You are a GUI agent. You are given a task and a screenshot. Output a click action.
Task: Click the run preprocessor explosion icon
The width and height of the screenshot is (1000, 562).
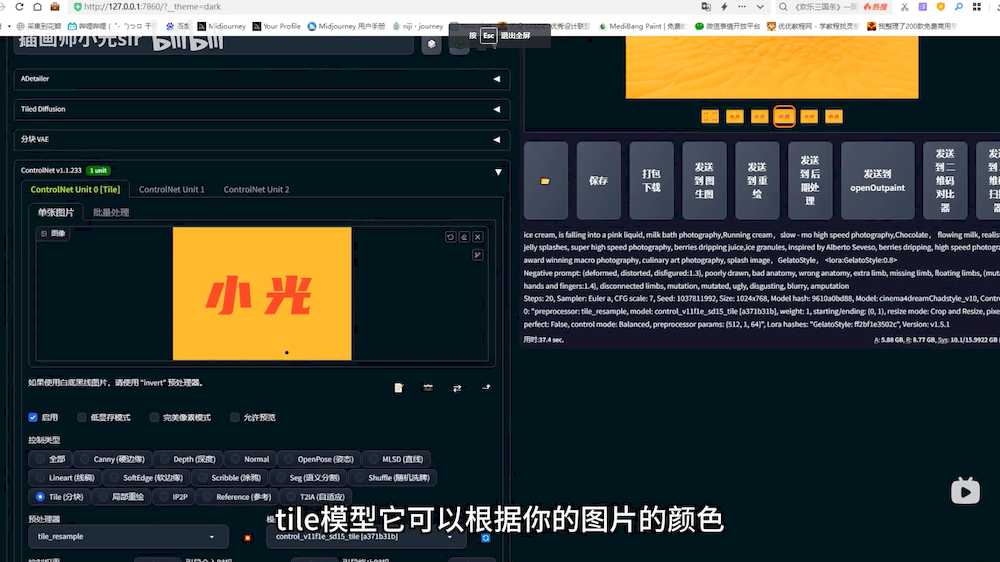248,538
